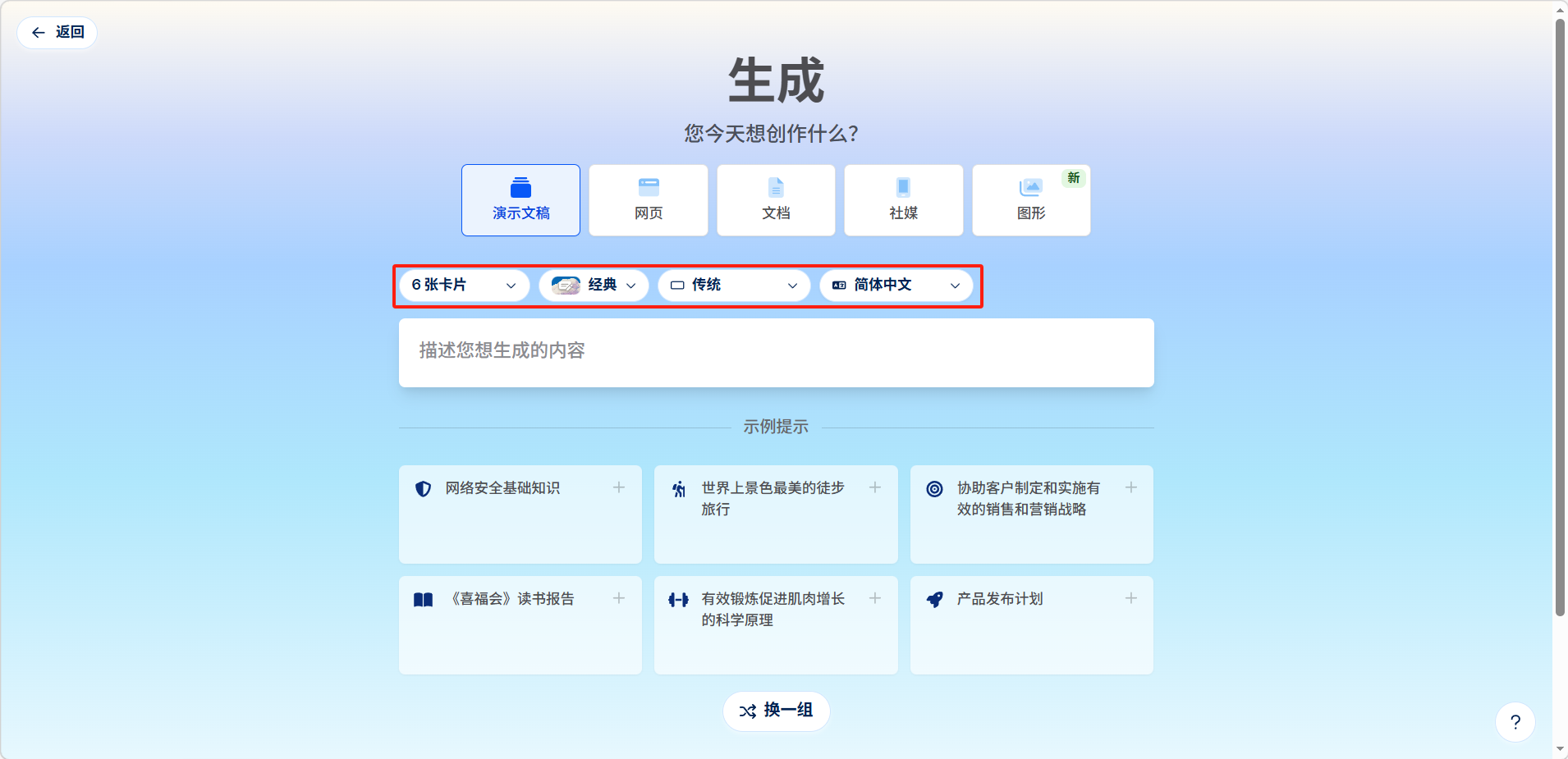
Task: Open the 传统 layout dropdown
Action: 734,285
